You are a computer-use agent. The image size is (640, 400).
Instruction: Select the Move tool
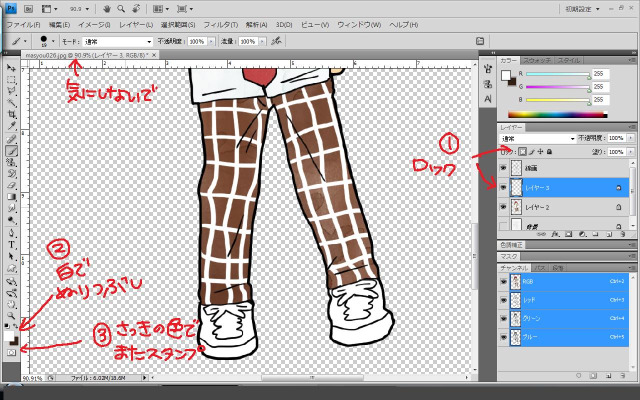[11, 67]
